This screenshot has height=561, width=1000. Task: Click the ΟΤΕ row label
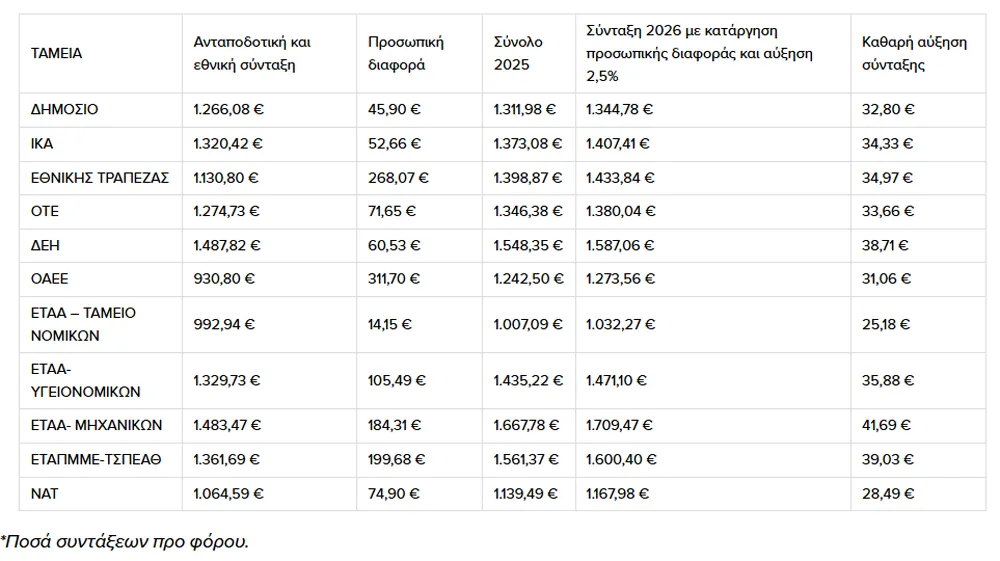pos(45,211)
